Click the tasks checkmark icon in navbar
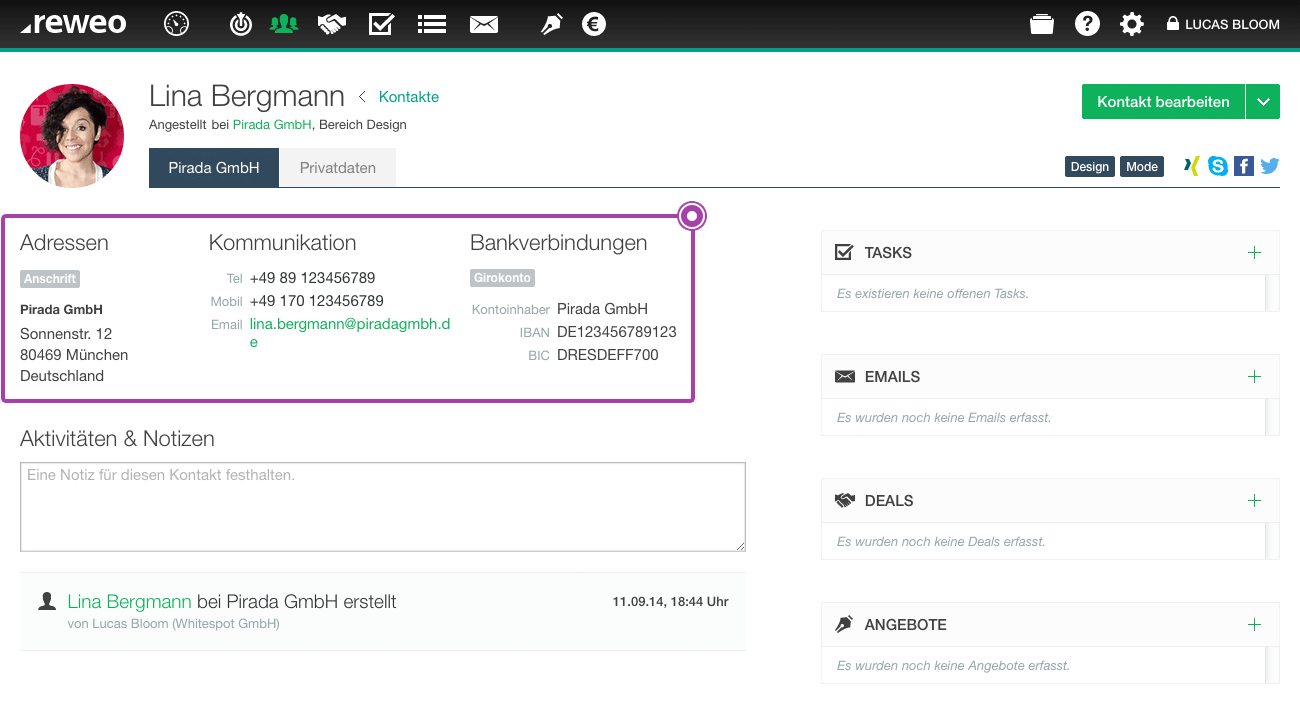 381,24
